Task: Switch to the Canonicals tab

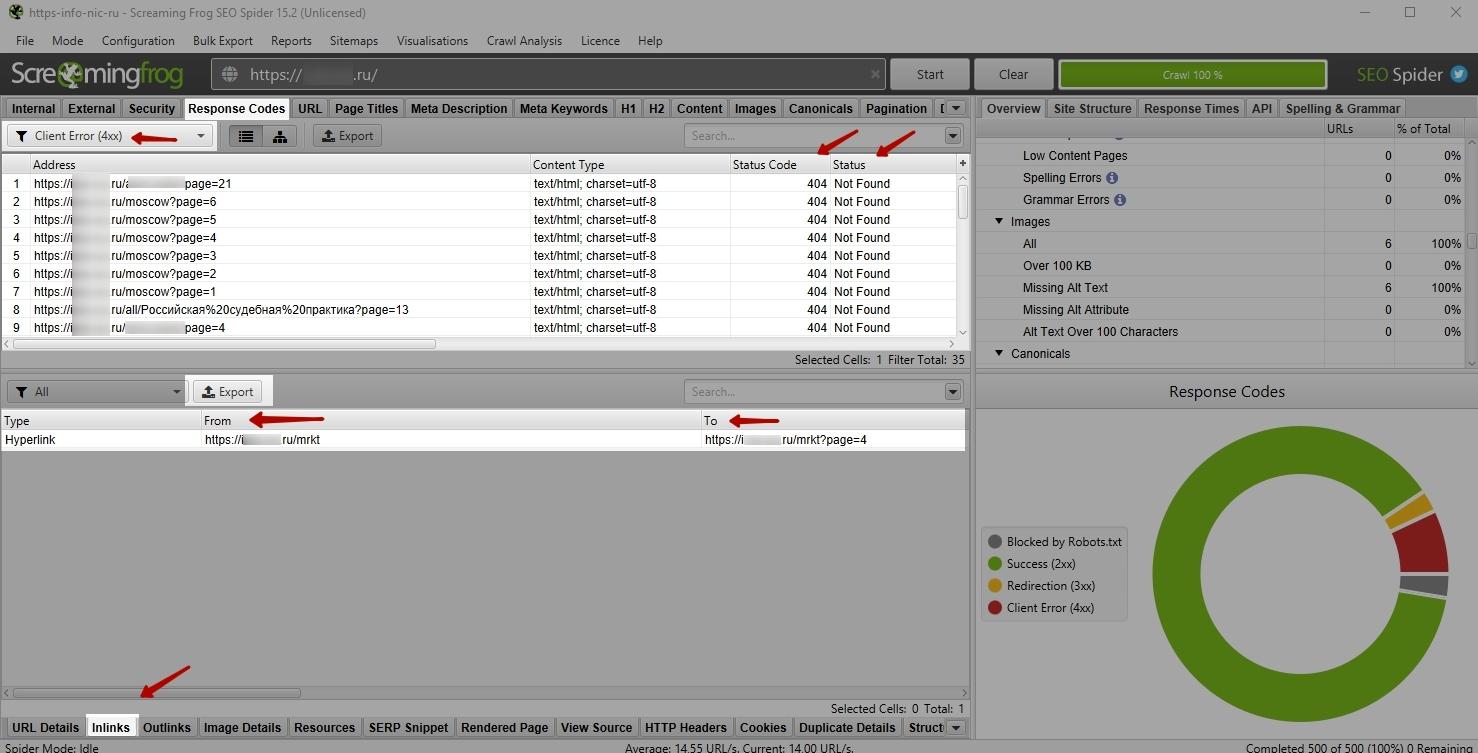Action: (x=821, y=108)
